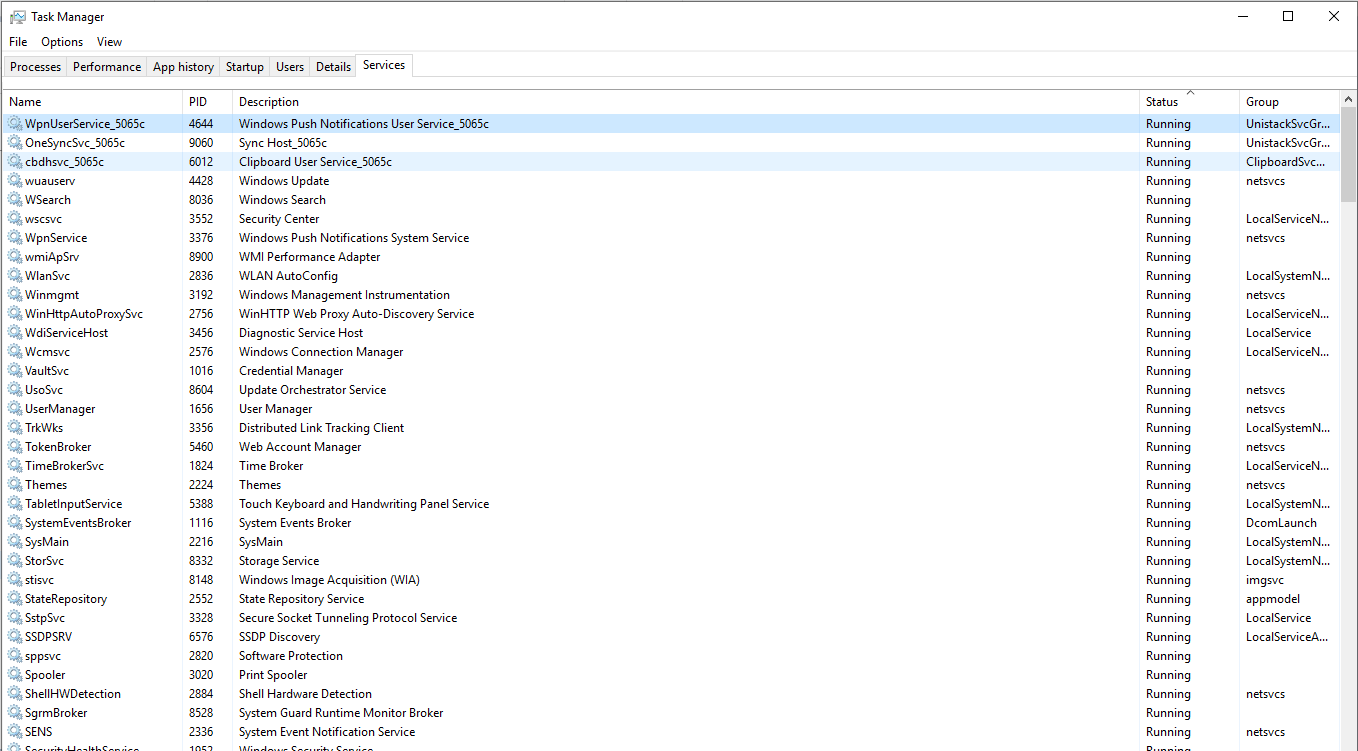The height and width of the screenshot is (751, 1358).
Task: Click the sppsvc service name
Action: (43, 656)
